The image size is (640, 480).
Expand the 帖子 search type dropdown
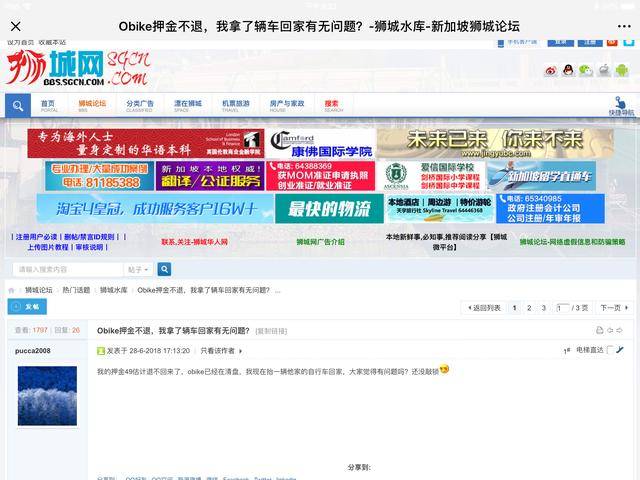click(x=138, y=269)
